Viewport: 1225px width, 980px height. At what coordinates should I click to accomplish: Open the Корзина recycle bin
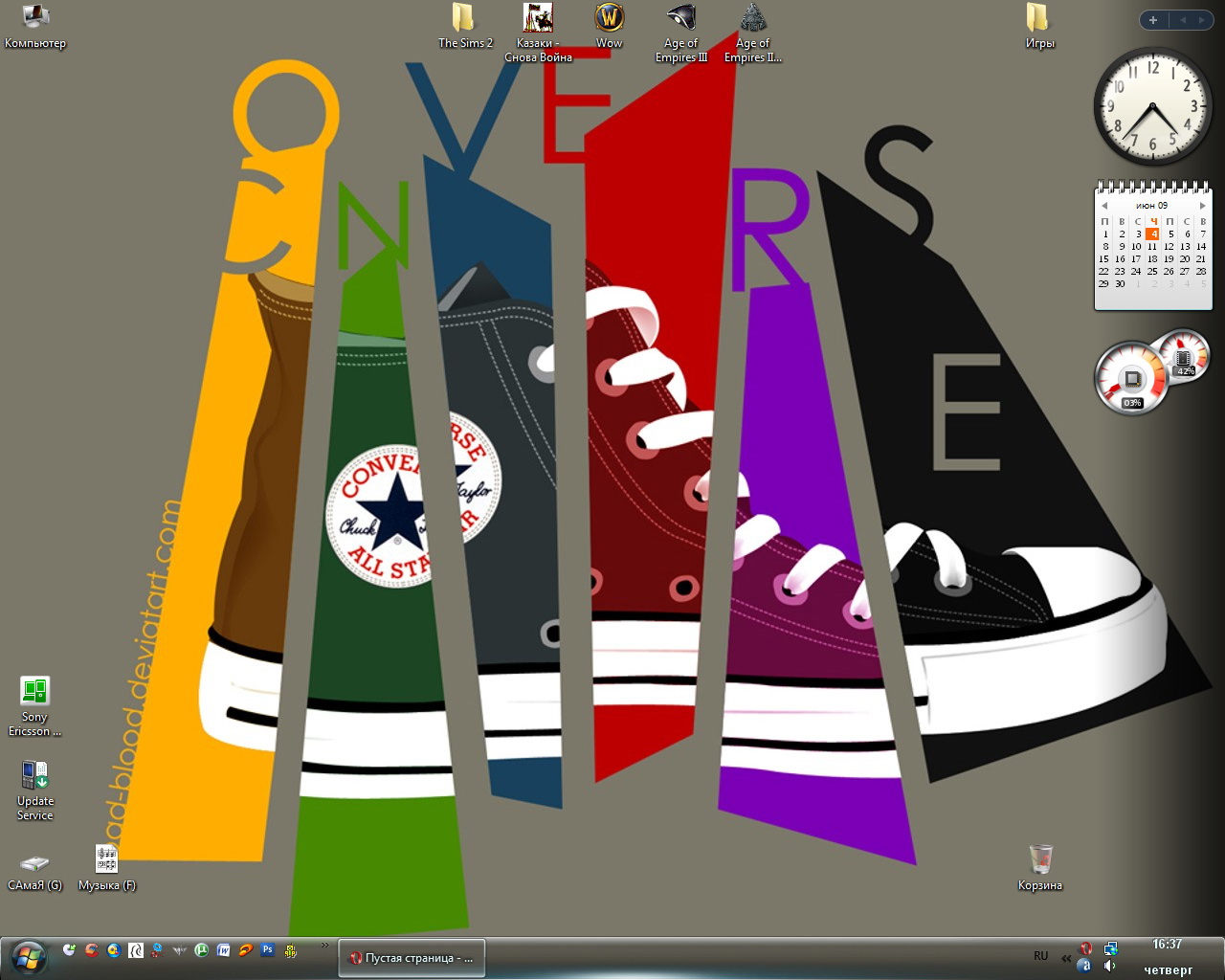1040,859
